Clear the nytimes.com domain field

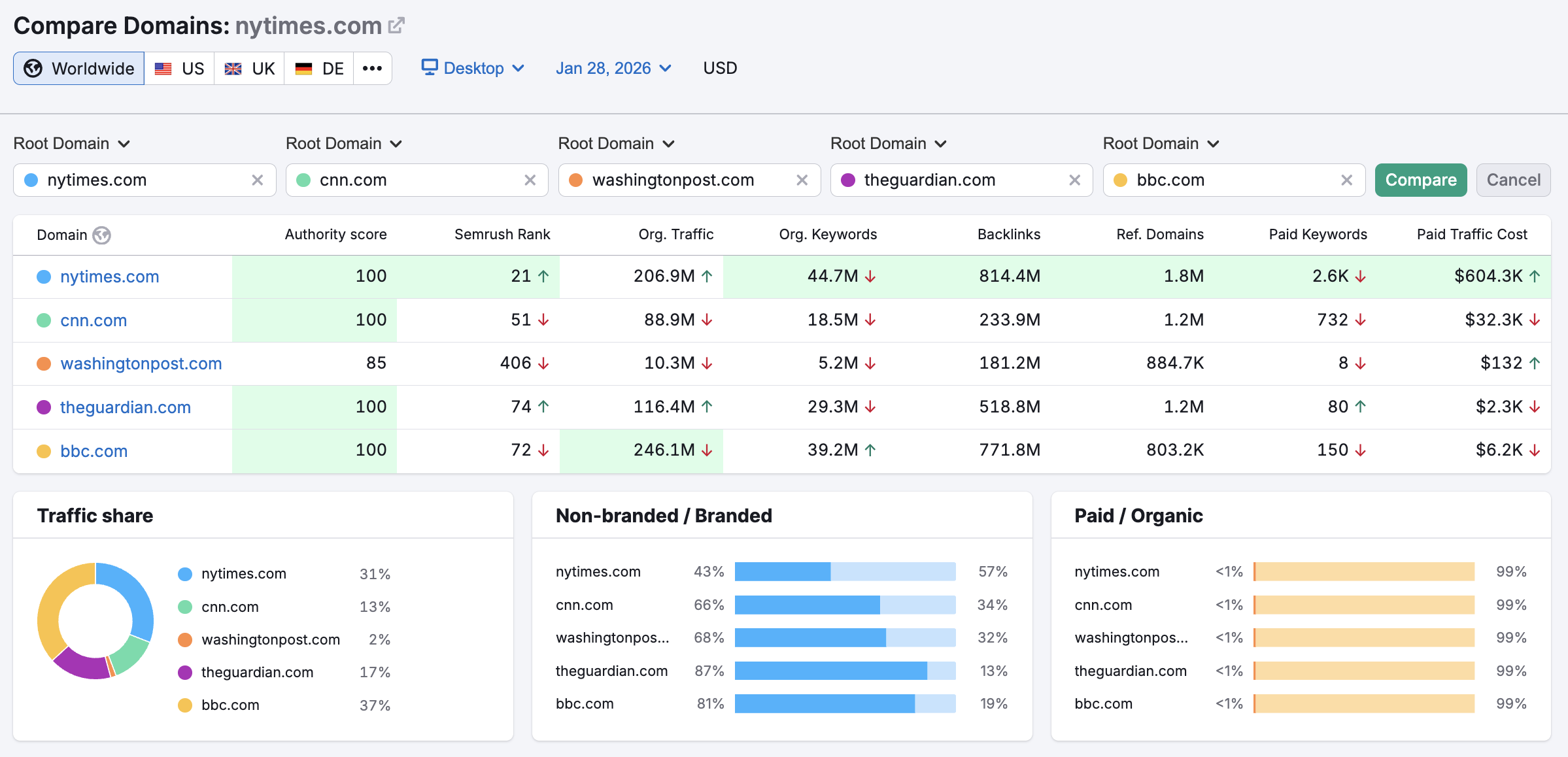pos(258,180)
